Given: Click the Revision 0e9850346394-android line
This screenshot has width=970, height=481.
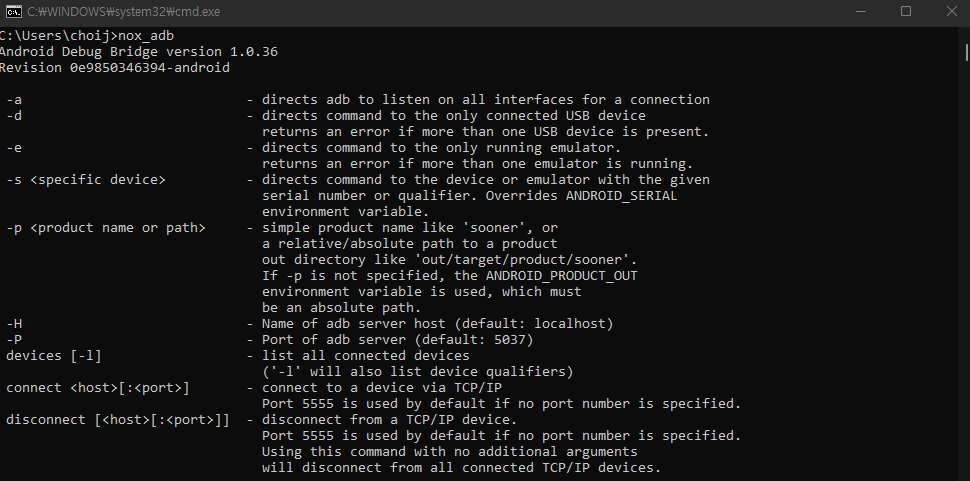Looking at the screenshot, I should [115, 68].
